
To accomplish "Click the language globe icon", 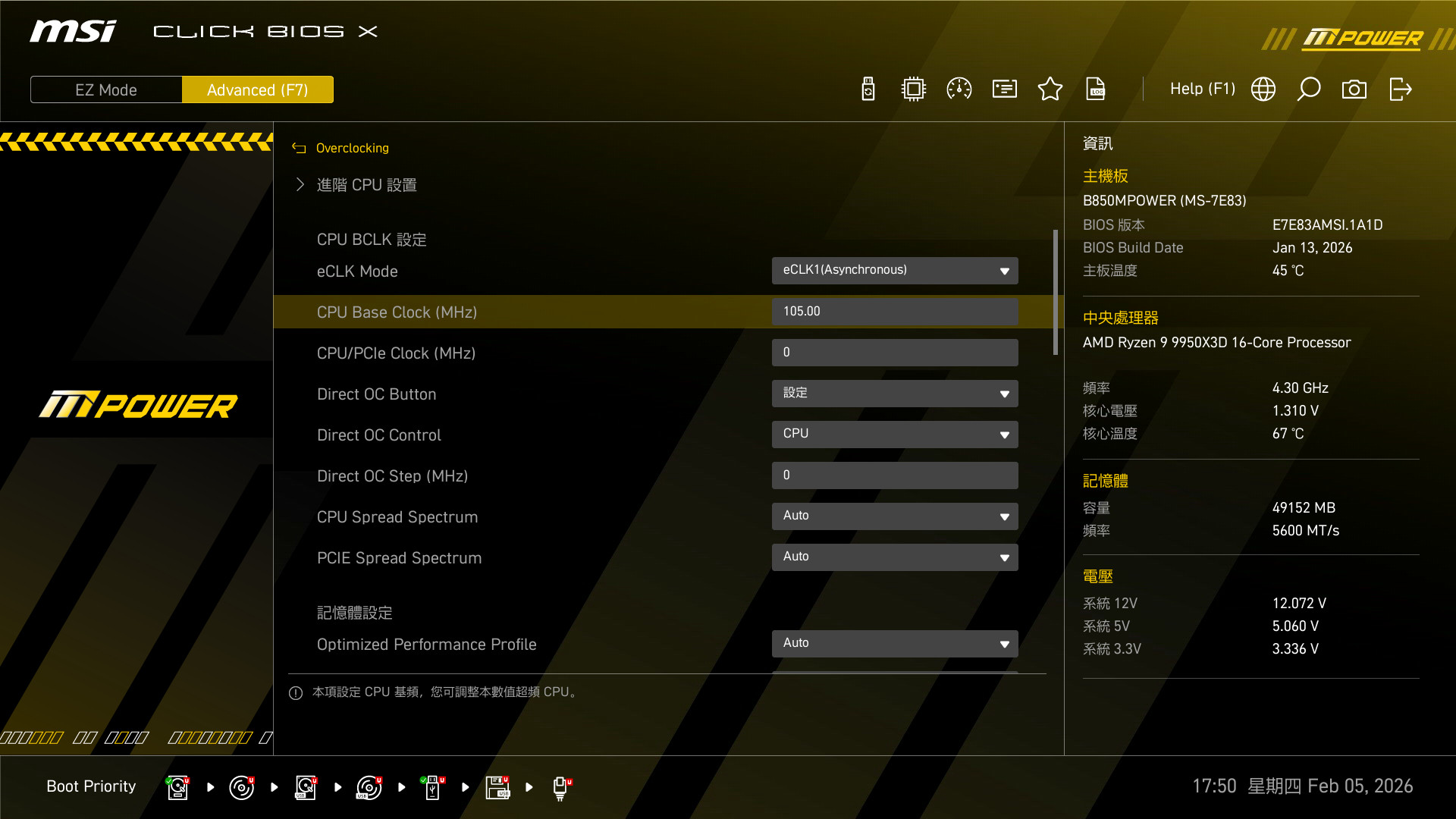I will pyautogui.click(x=1263, y=89).
